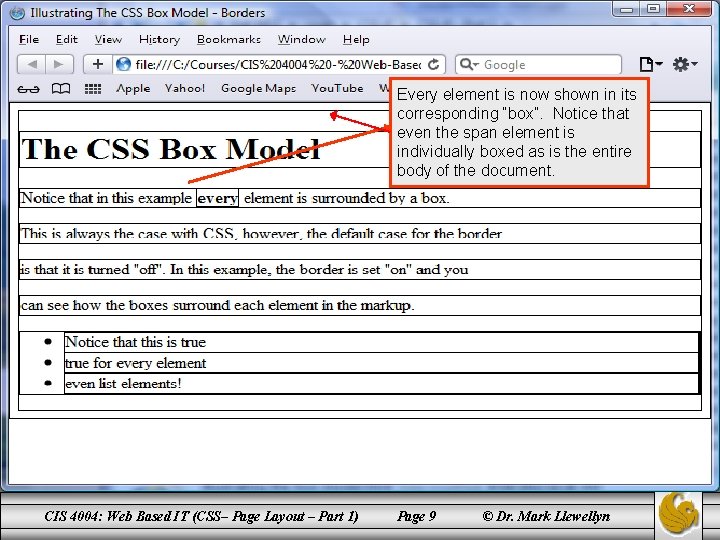
Task: Minimize the browser window
Action: (628, 9)
